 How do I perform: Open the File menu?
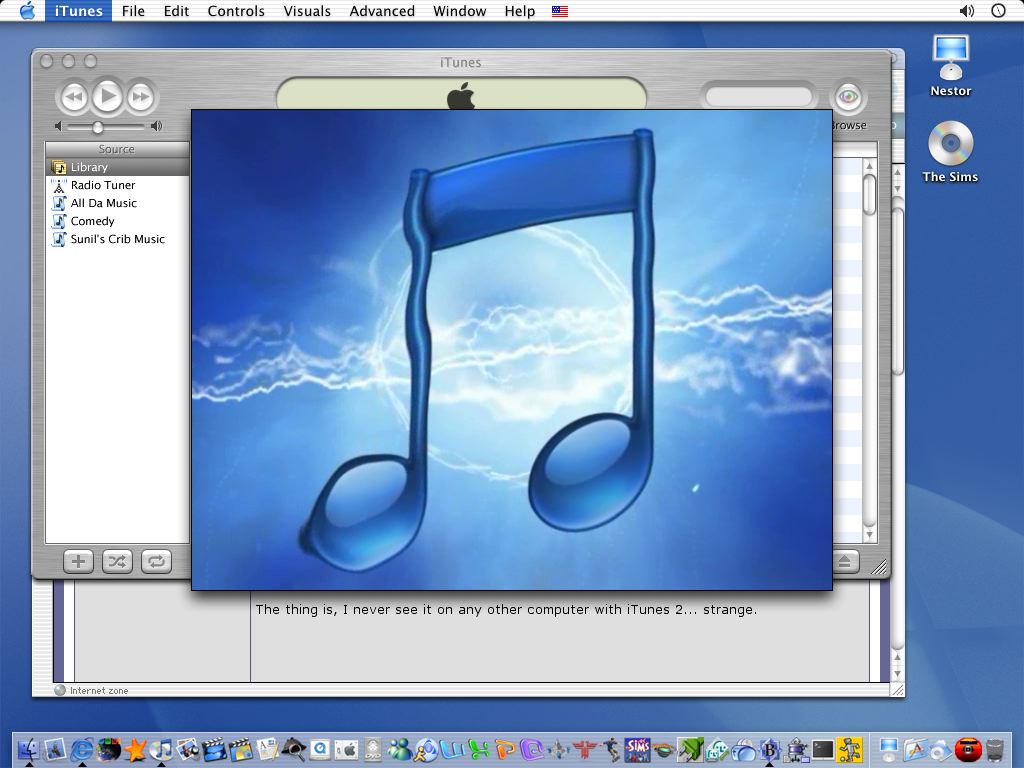[x=133, y=11]
